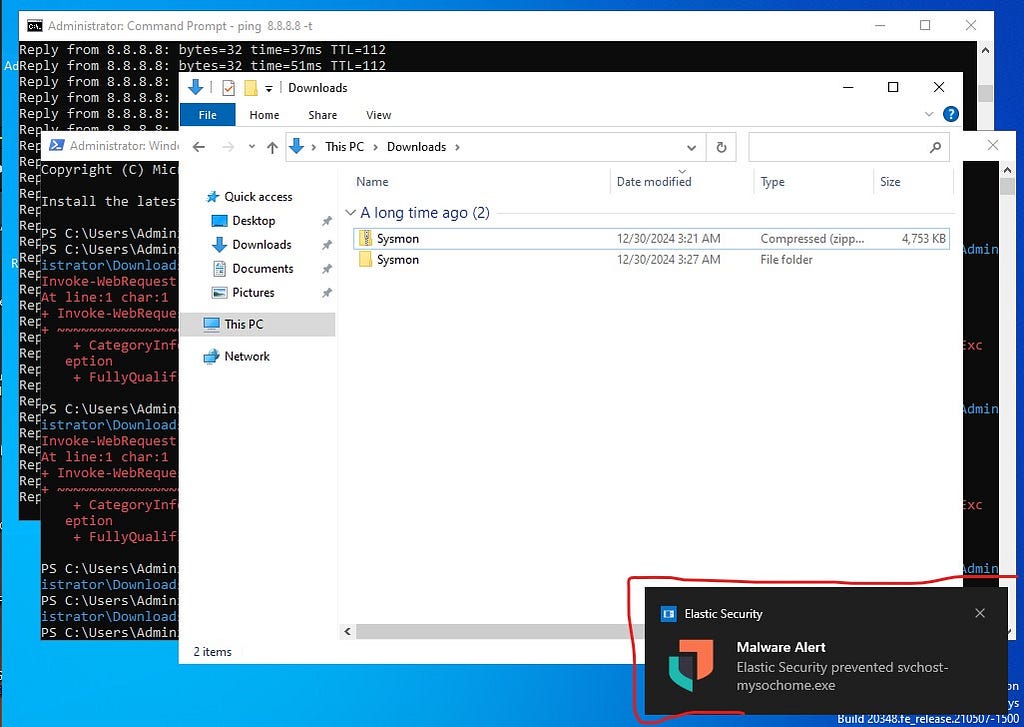This screenshot has width=1024, height=727.
Task: Click the pin icon next to Documents
Action: pos(327,269)
